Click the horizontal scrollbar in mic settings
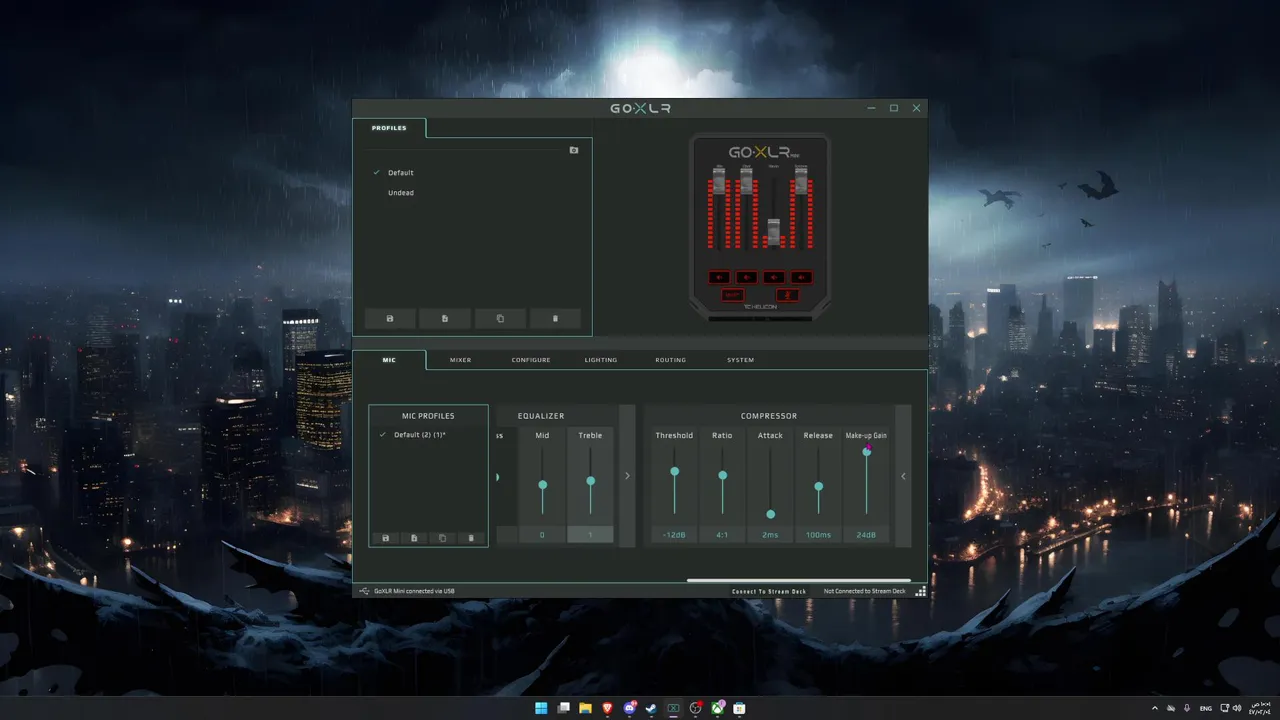1280x720 pixels. point(798,580)
